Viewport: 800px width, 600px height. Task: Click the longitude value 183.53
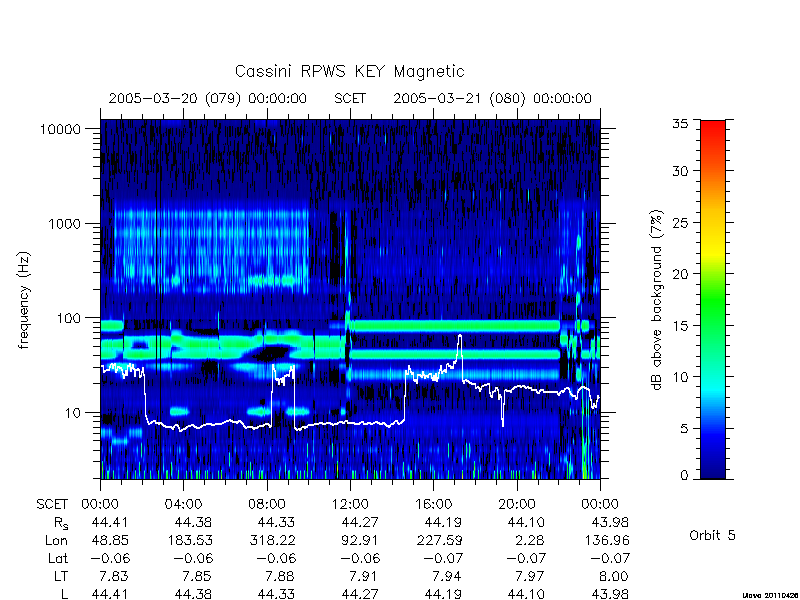click(190, 540)
